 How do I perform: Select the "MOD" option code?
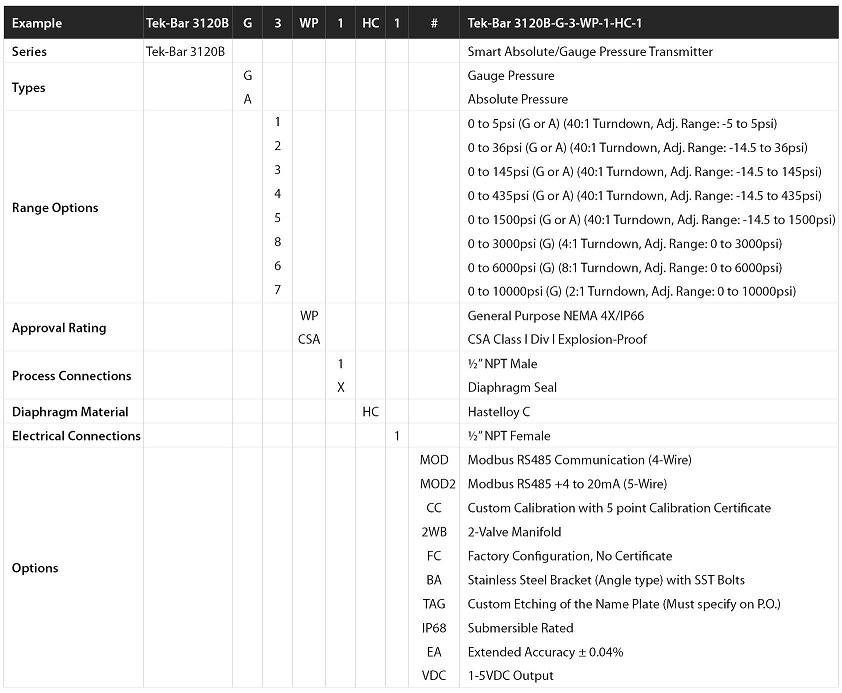(434, 460)
